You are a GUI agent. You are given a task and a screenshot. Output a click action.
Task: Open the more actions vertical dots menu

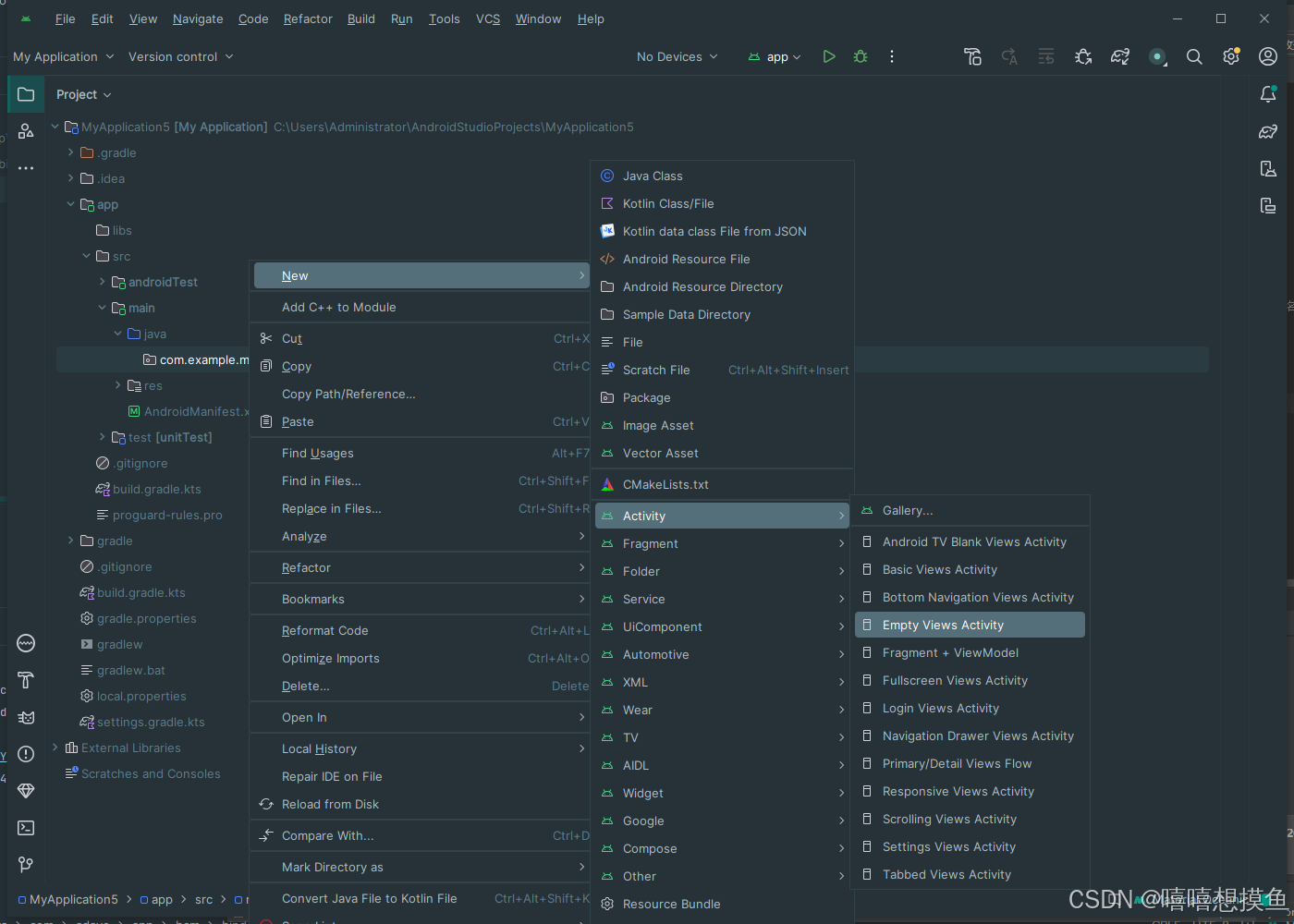coord(892,56)
